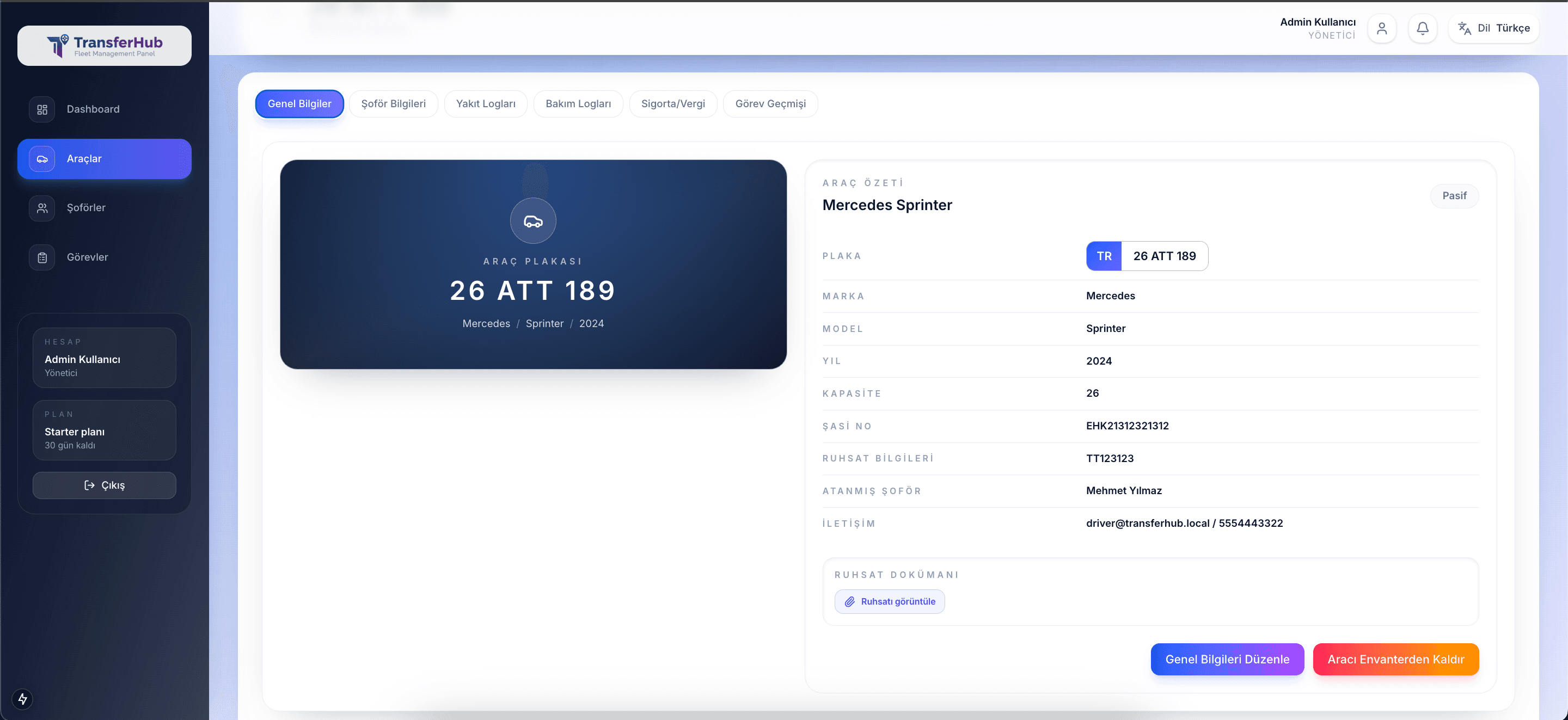Switch to the Şoför Bilgileri tab

[x=393, y=104]
